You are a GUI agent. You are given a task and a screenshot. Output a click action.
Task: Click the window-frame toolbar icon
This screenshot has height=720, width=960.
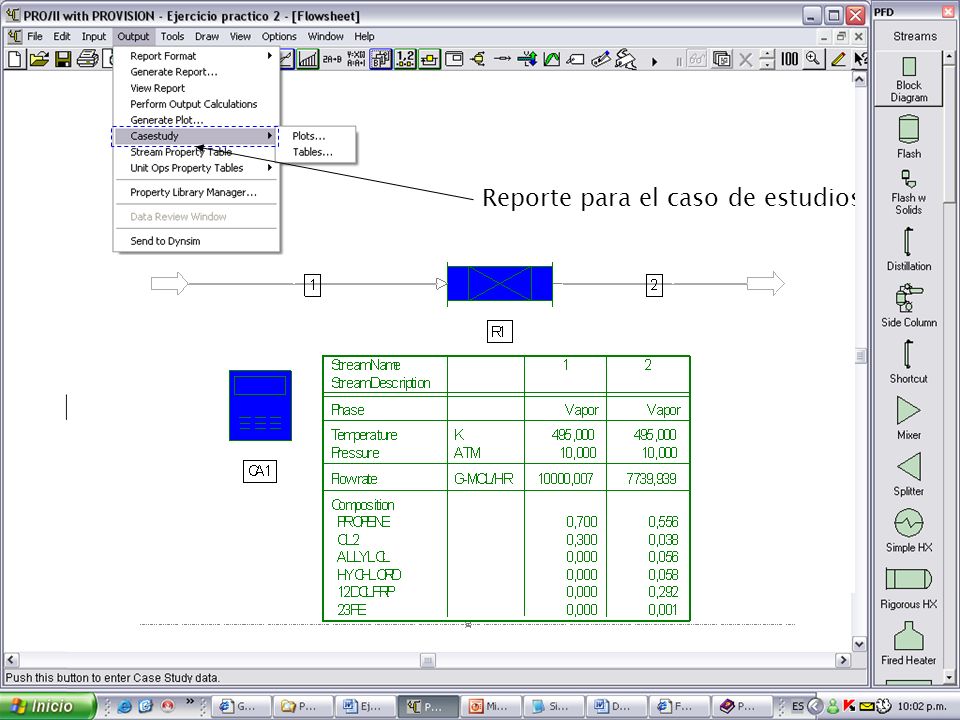[454, 59]
